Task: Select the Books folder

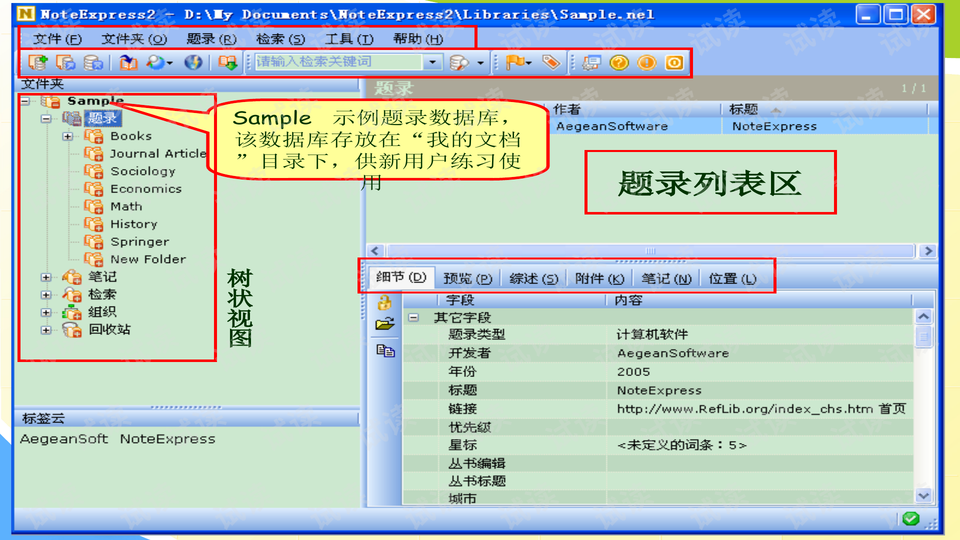Action: [130, 136]
